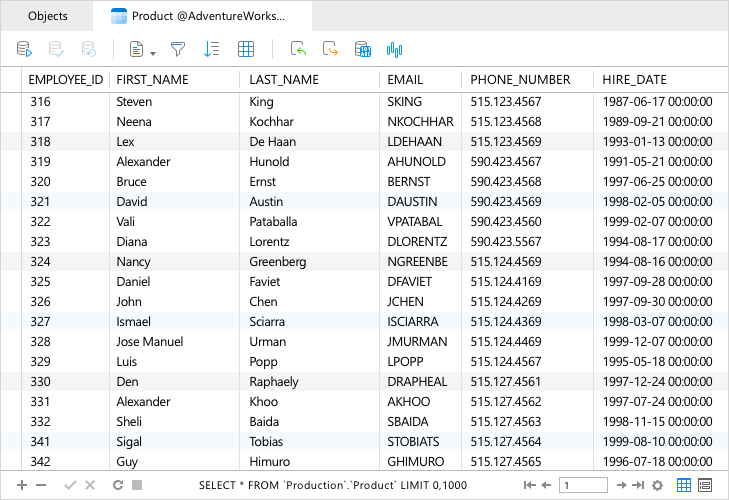Open the filter funnel tool
This screenshot has height=500, width=729.
tap(178, 49)
